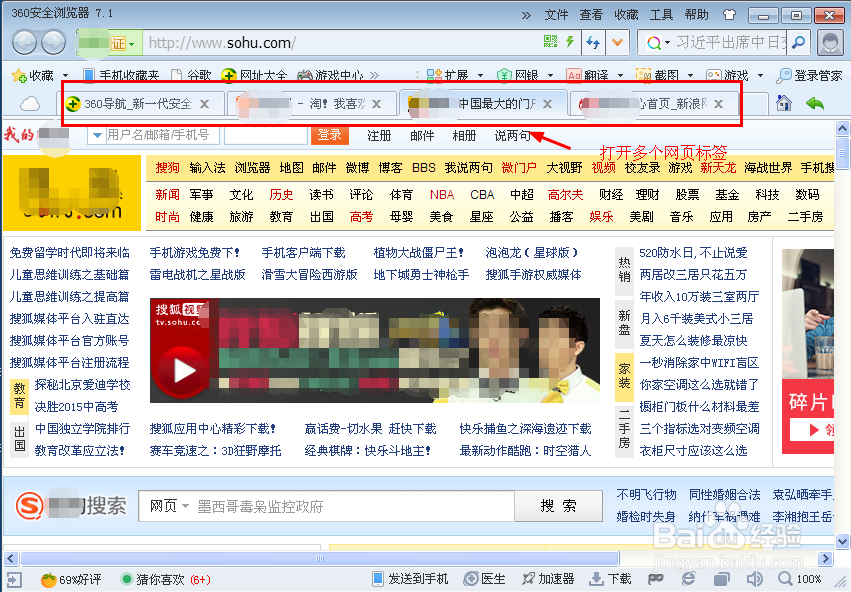The image size is (851, 592).
Task: Click the IE engine icon in status bar
Action: pos(689,579)
